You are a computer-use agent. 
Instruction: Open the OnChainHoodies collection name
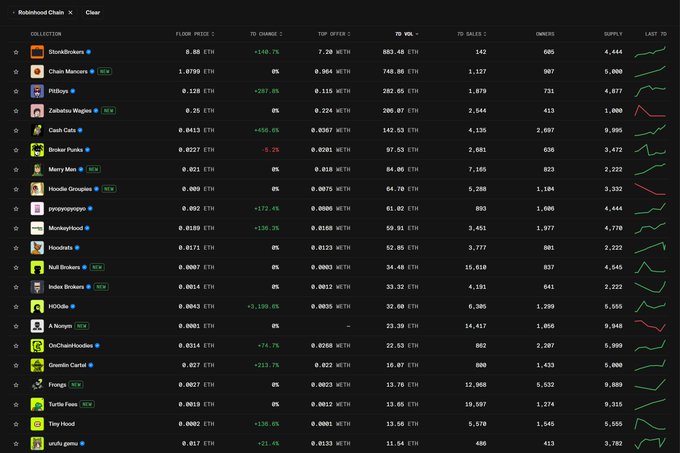[71, 345]
